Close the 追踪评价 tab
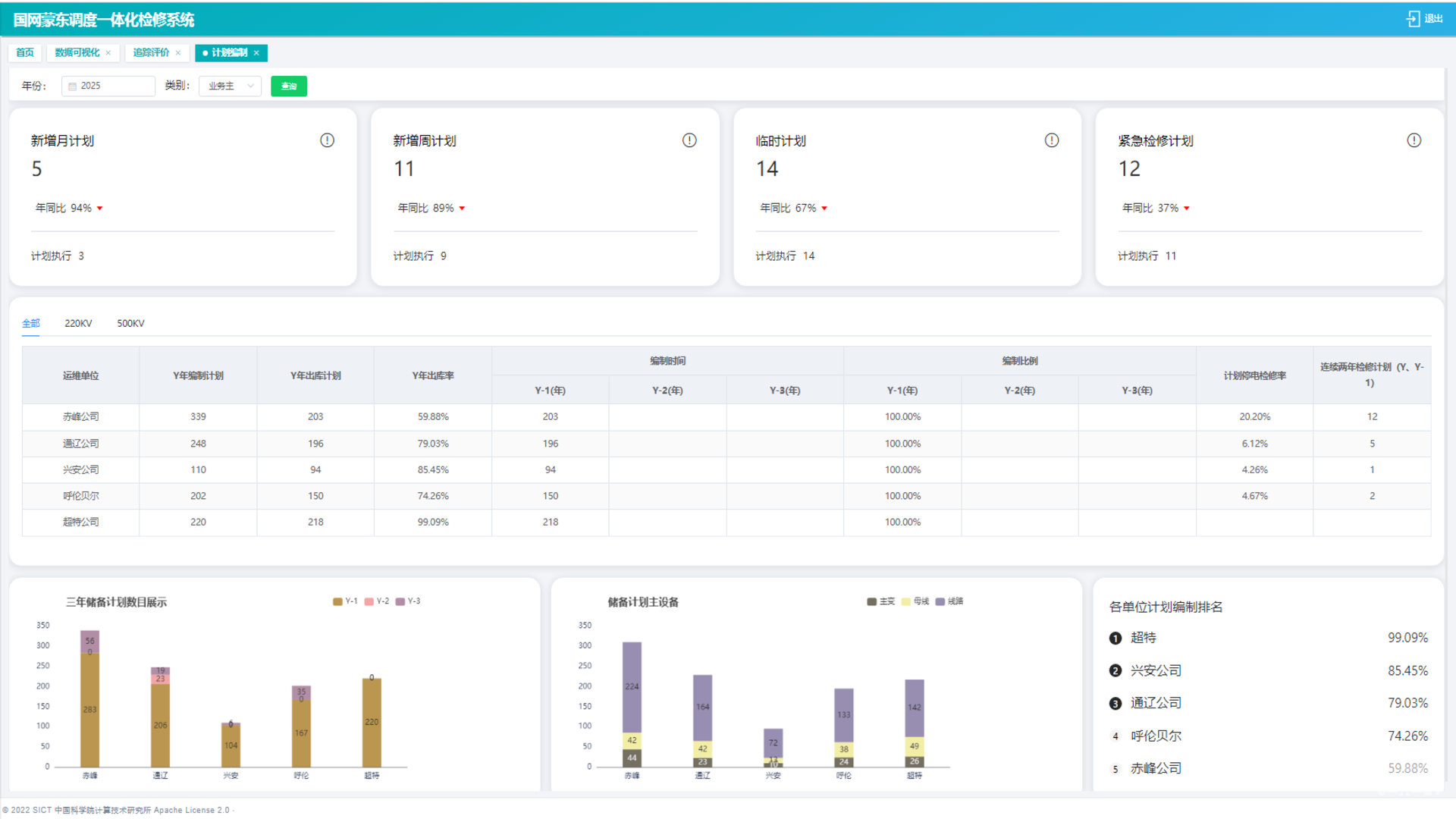The width and height of the screenshot is (1456, 819). point(178,53)
